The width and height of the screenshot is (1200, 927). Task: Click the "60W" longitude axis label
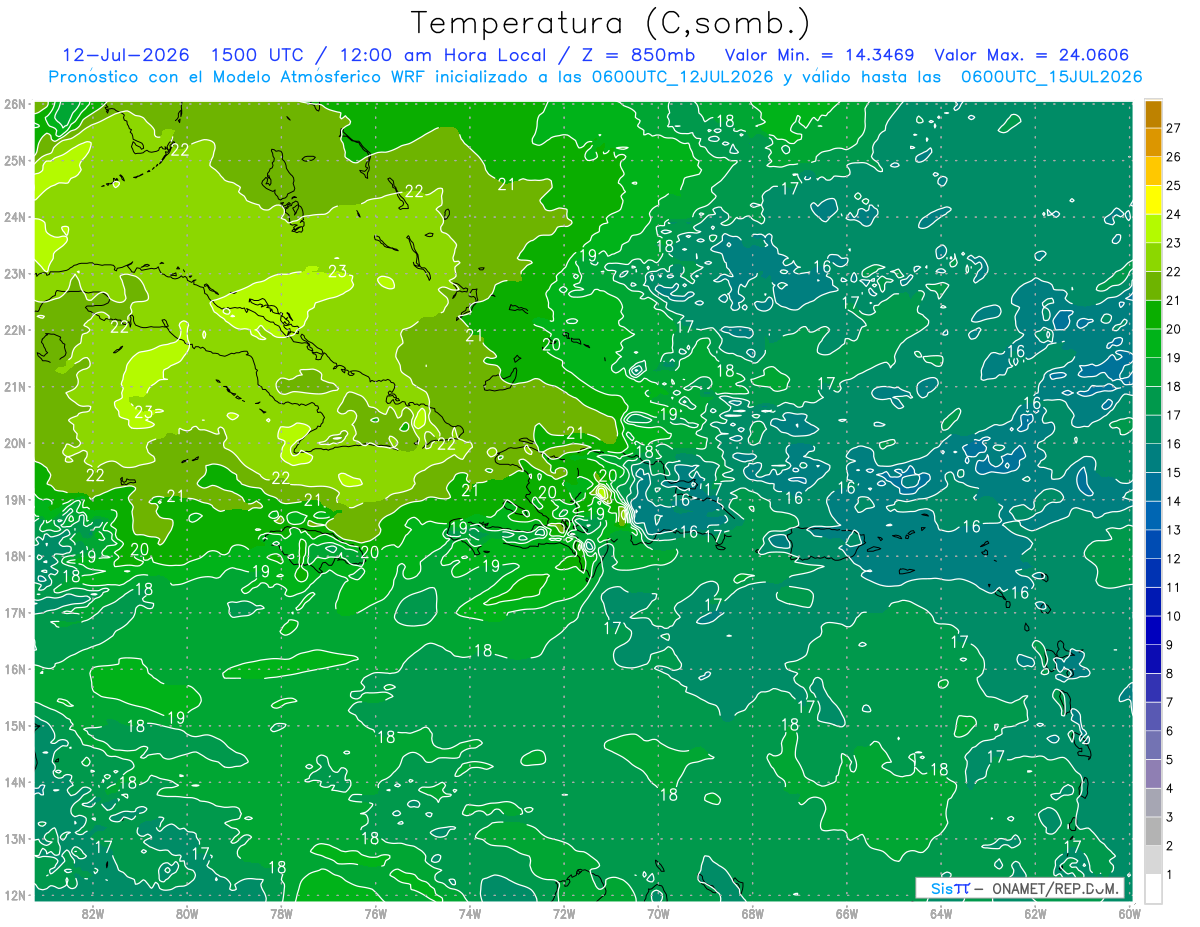click(x=1128, y=913)
